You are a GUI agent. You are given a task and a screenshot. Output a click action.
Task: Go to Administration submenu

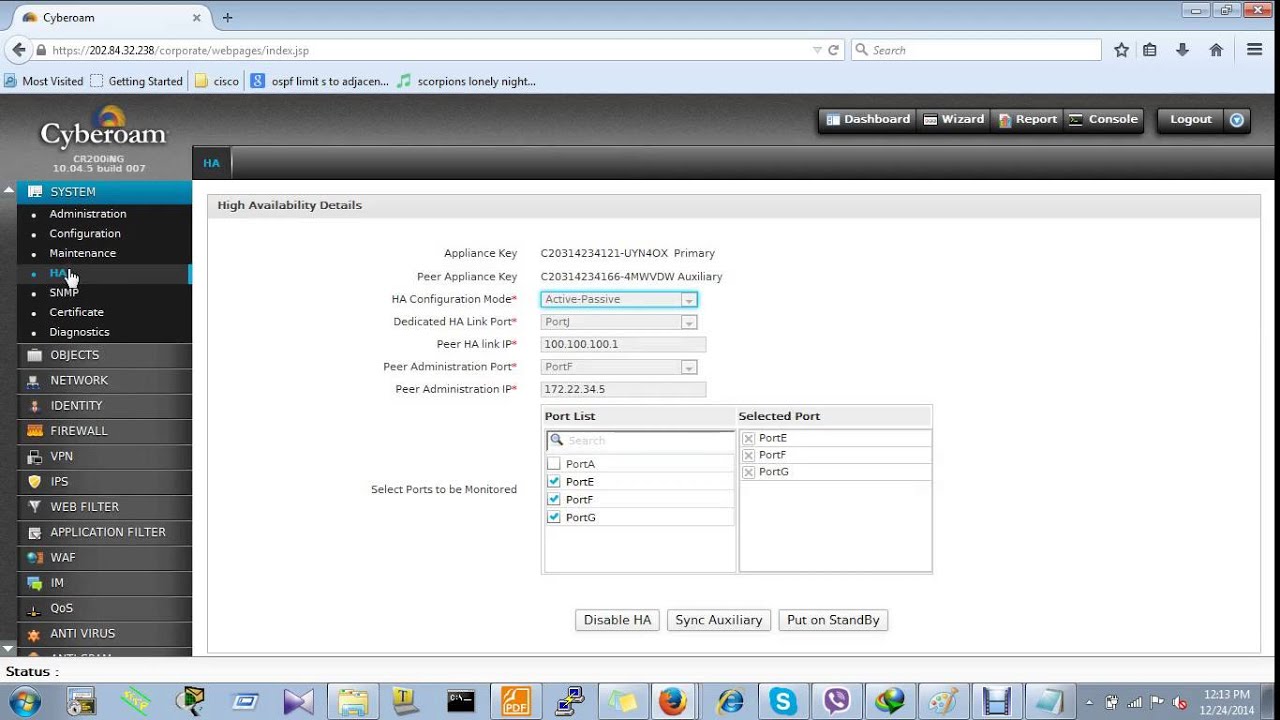click(88, 214)
